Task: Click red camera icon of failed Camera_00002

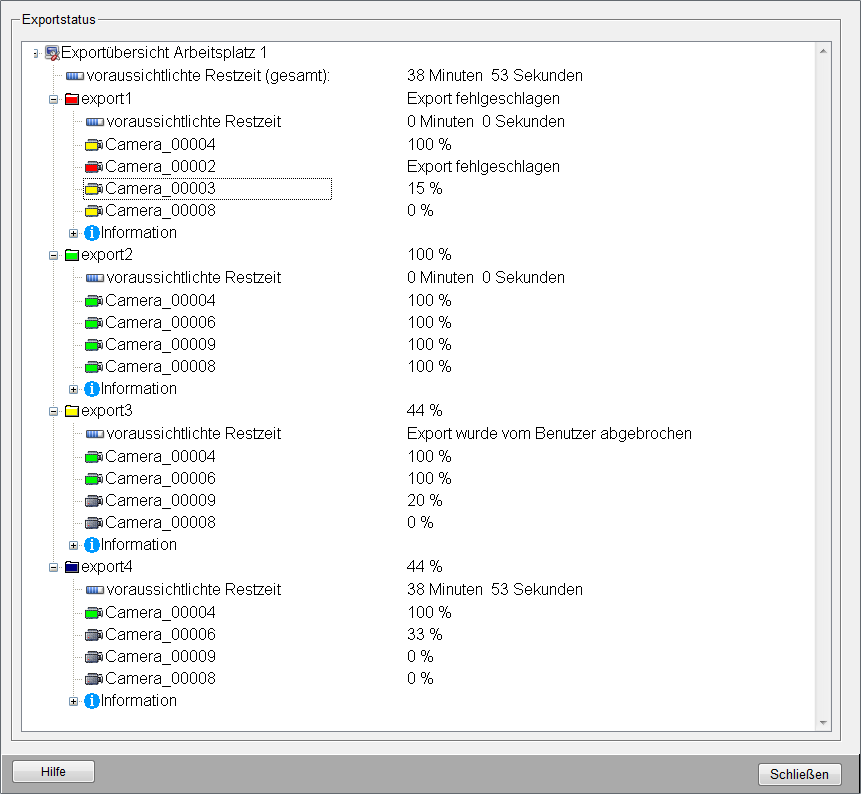Action: point(93,167)
